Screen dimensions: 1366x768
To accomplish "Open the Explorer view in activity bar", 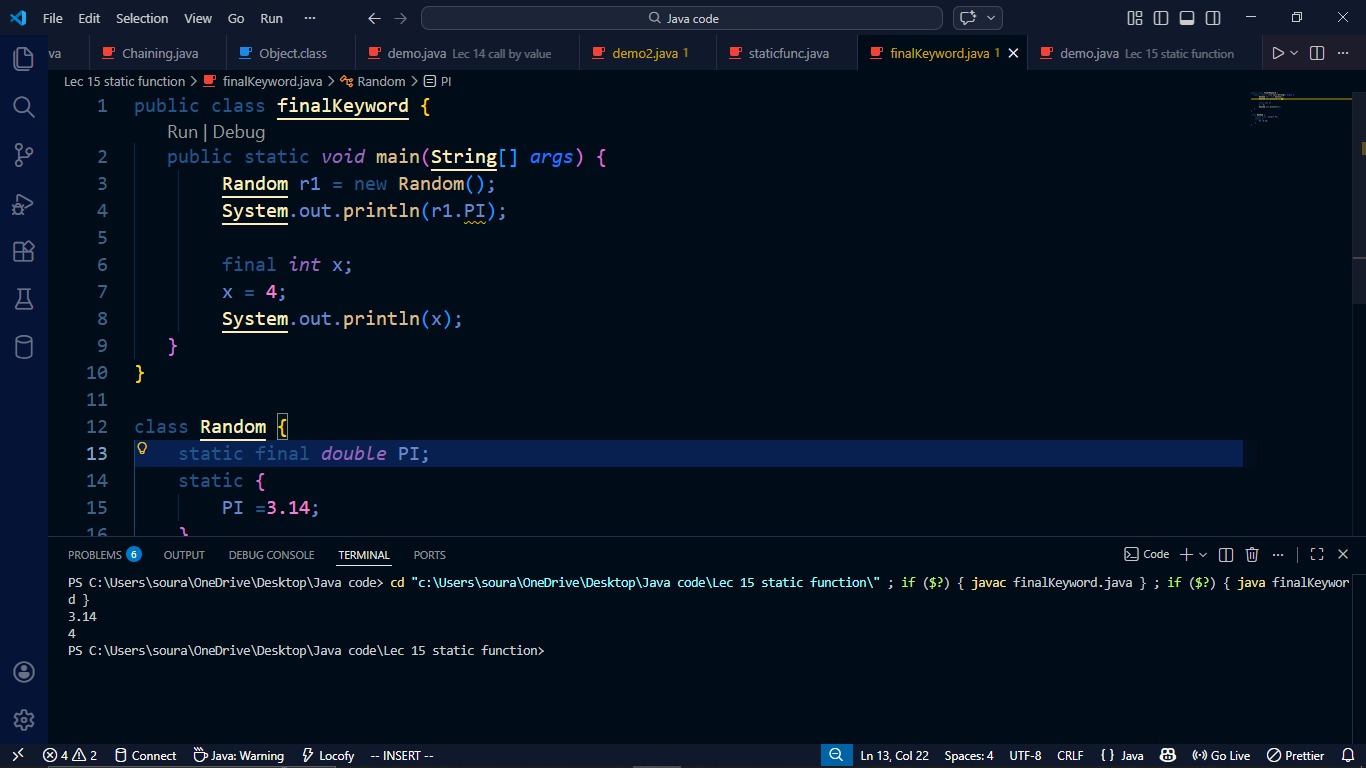I will click(x=24, y=59).
